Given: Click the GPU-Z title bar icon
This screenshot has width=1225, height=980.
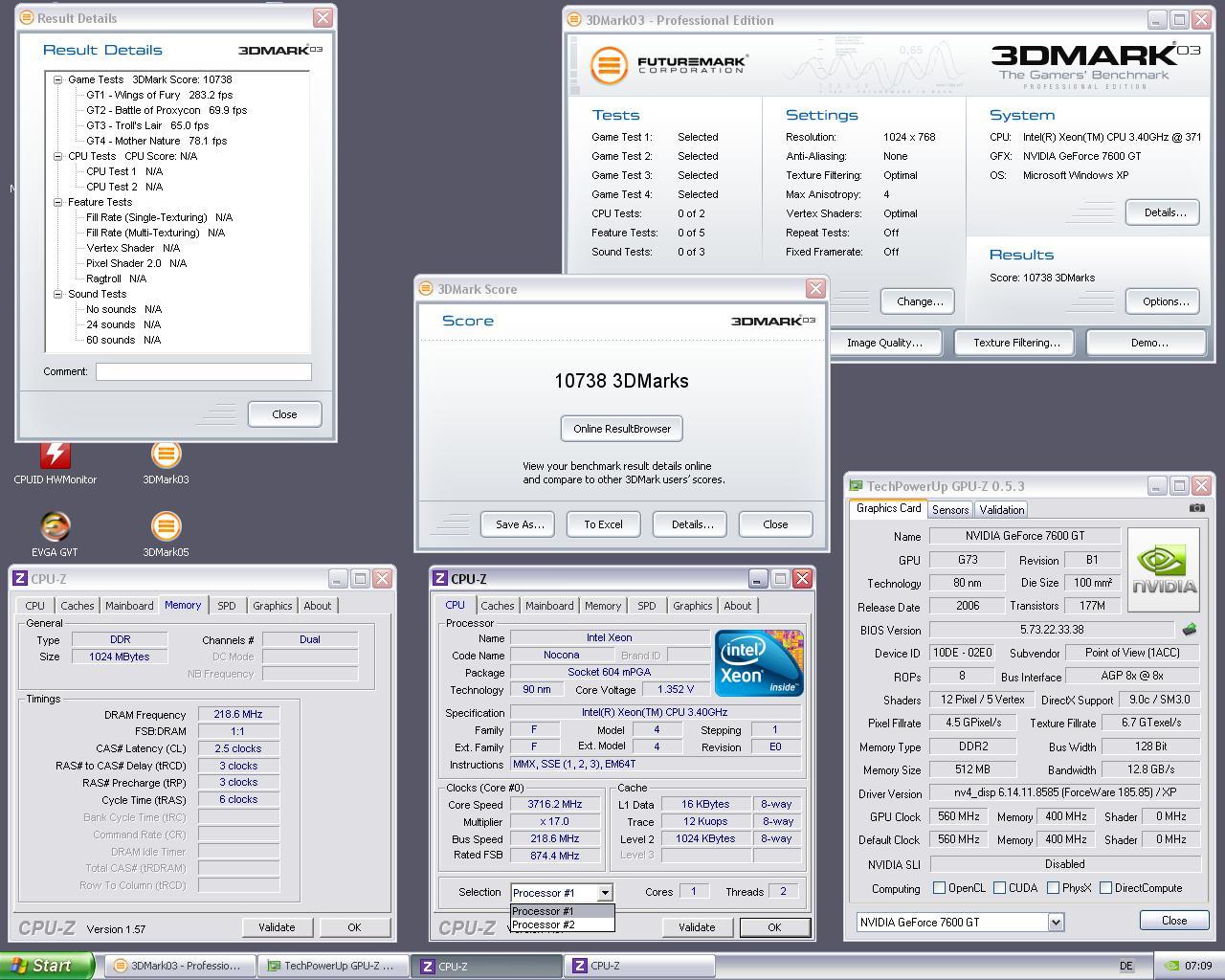Looking at the screenshot, I should click(x=856, y=486).
